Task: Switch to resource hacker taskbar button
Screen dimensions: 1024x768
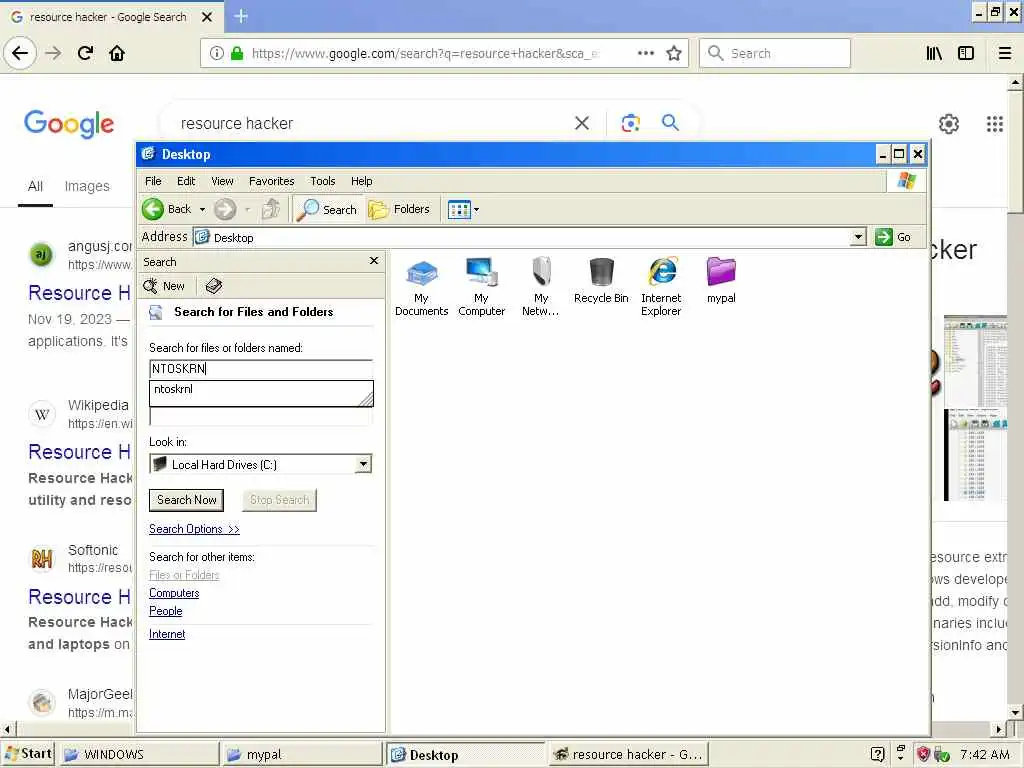Action: pyautogui.click(x=627, y=754)
